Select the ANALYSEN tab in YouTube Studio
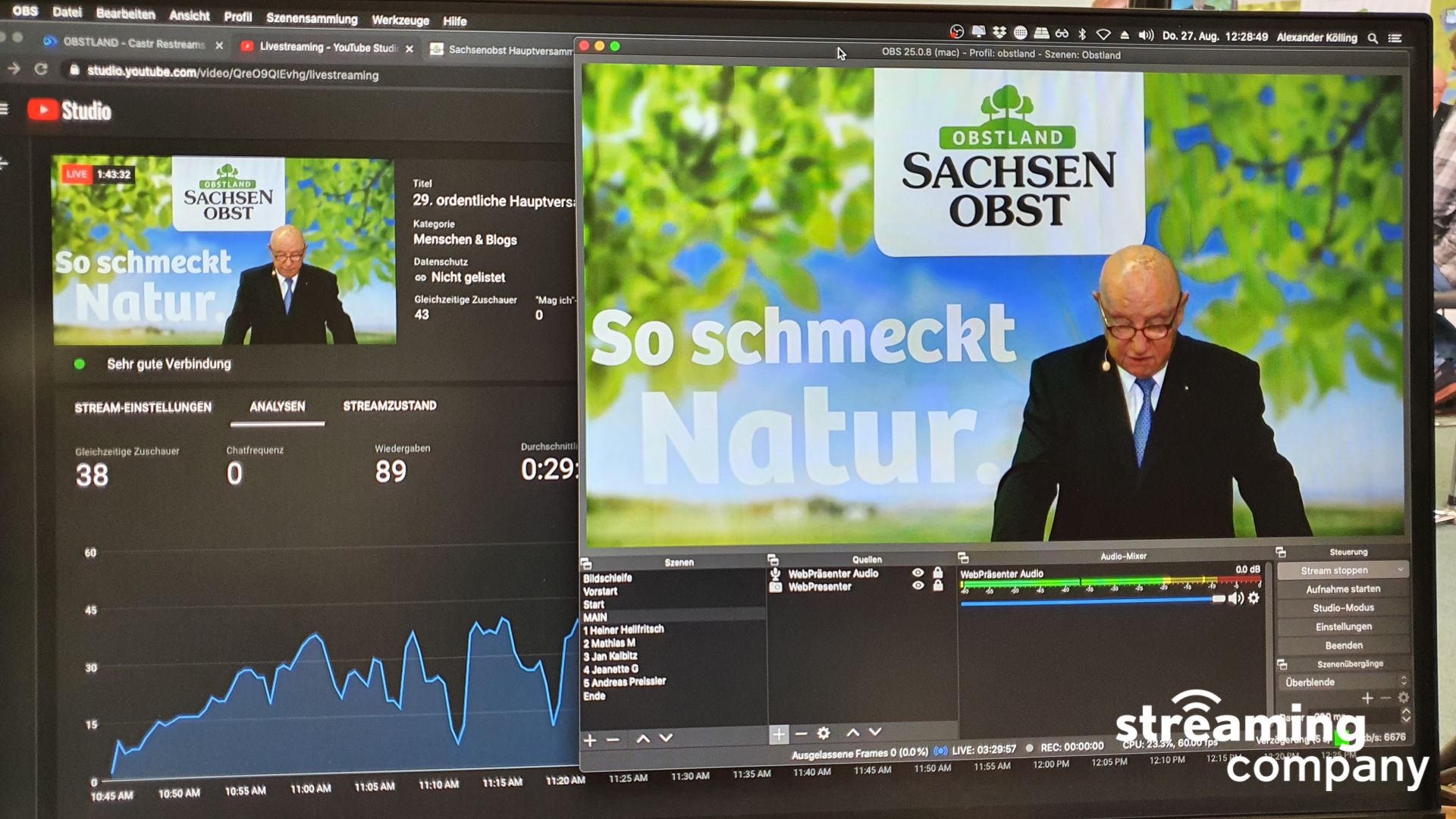The width and height of the screenshot is (1456, 819). coord(278,407)
